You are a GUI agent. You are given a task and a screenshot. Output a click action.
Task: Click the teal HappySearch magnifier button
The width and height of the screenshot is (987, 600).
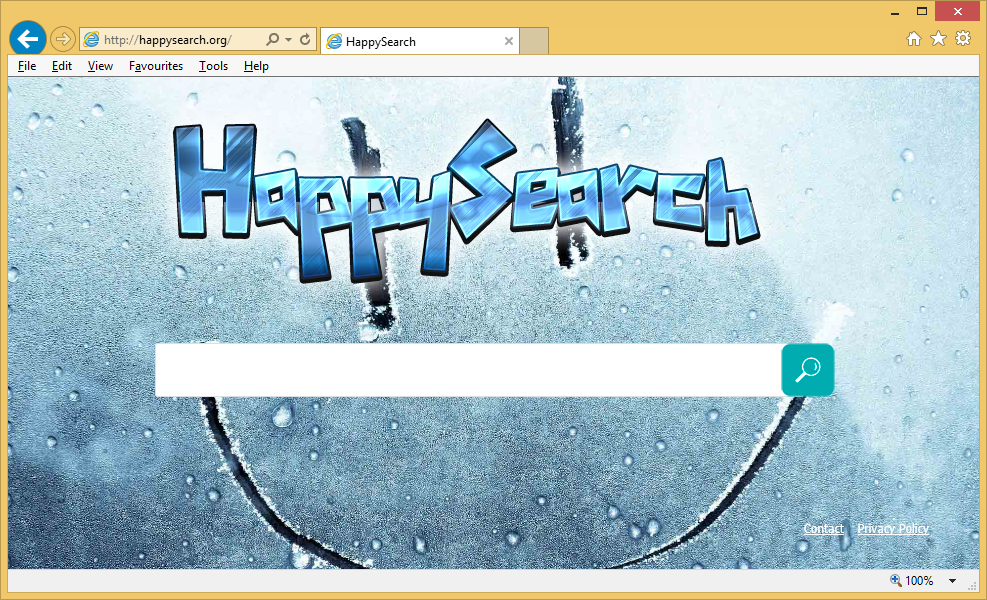(807, 370)
